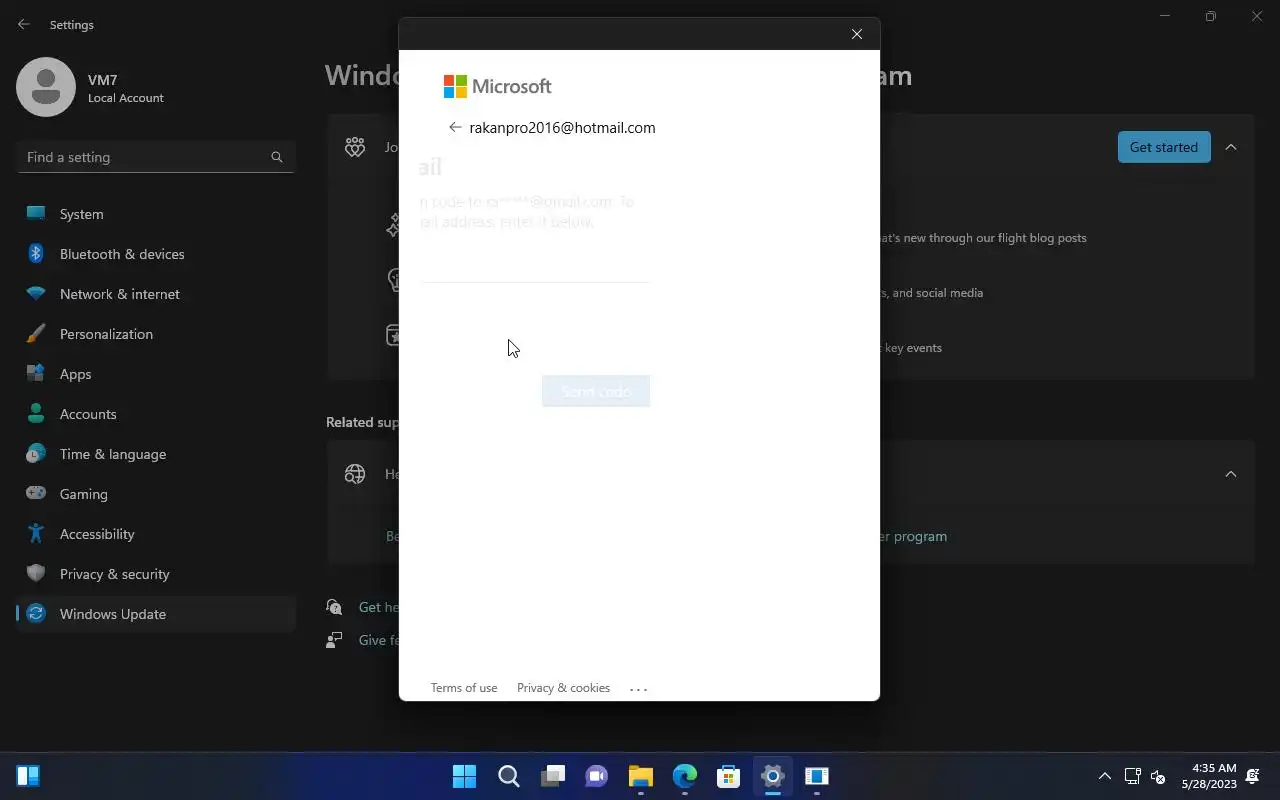Open Gaming settings category

156,494
